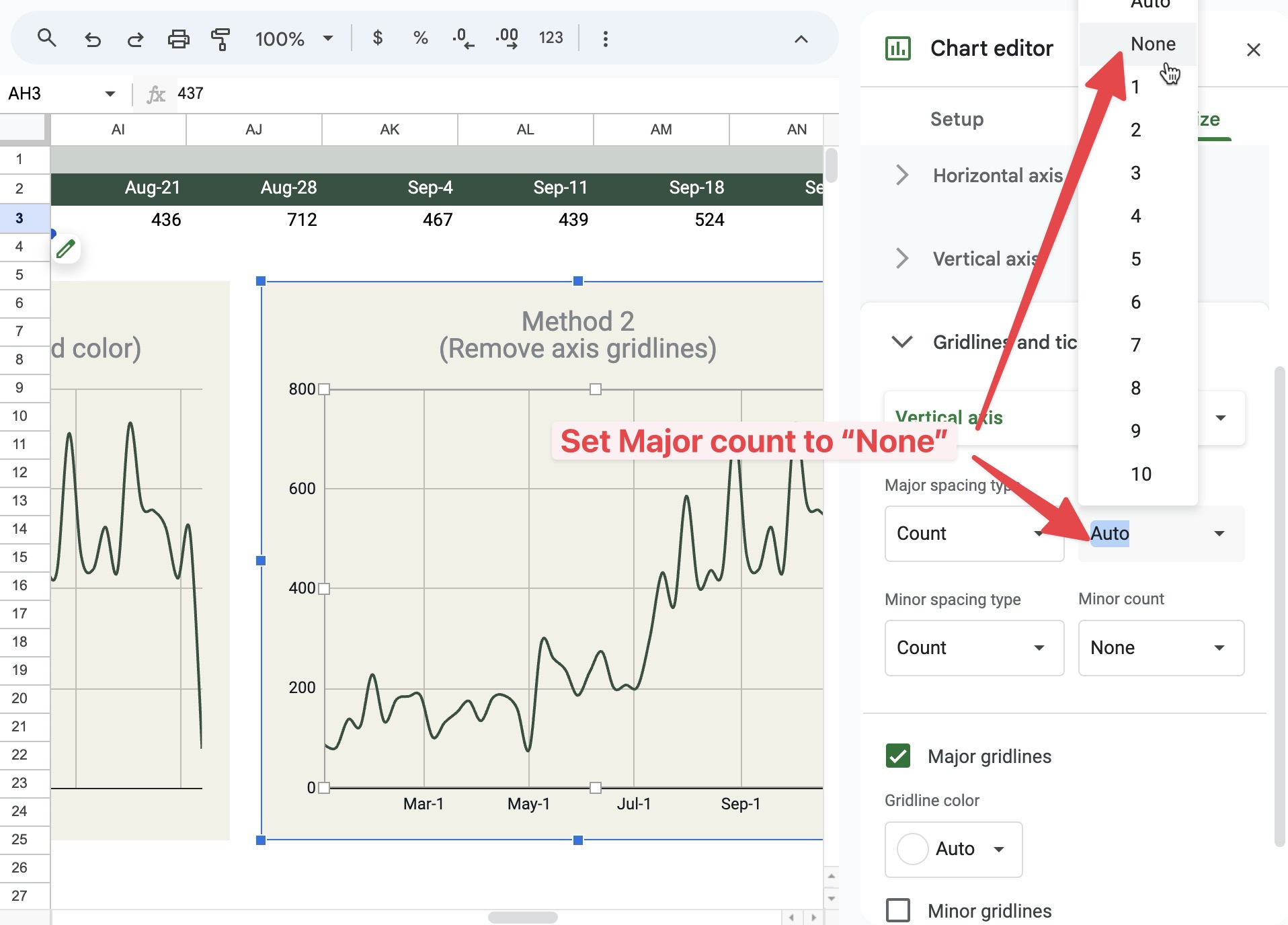Open the print dialog

[x=178, y=38]
